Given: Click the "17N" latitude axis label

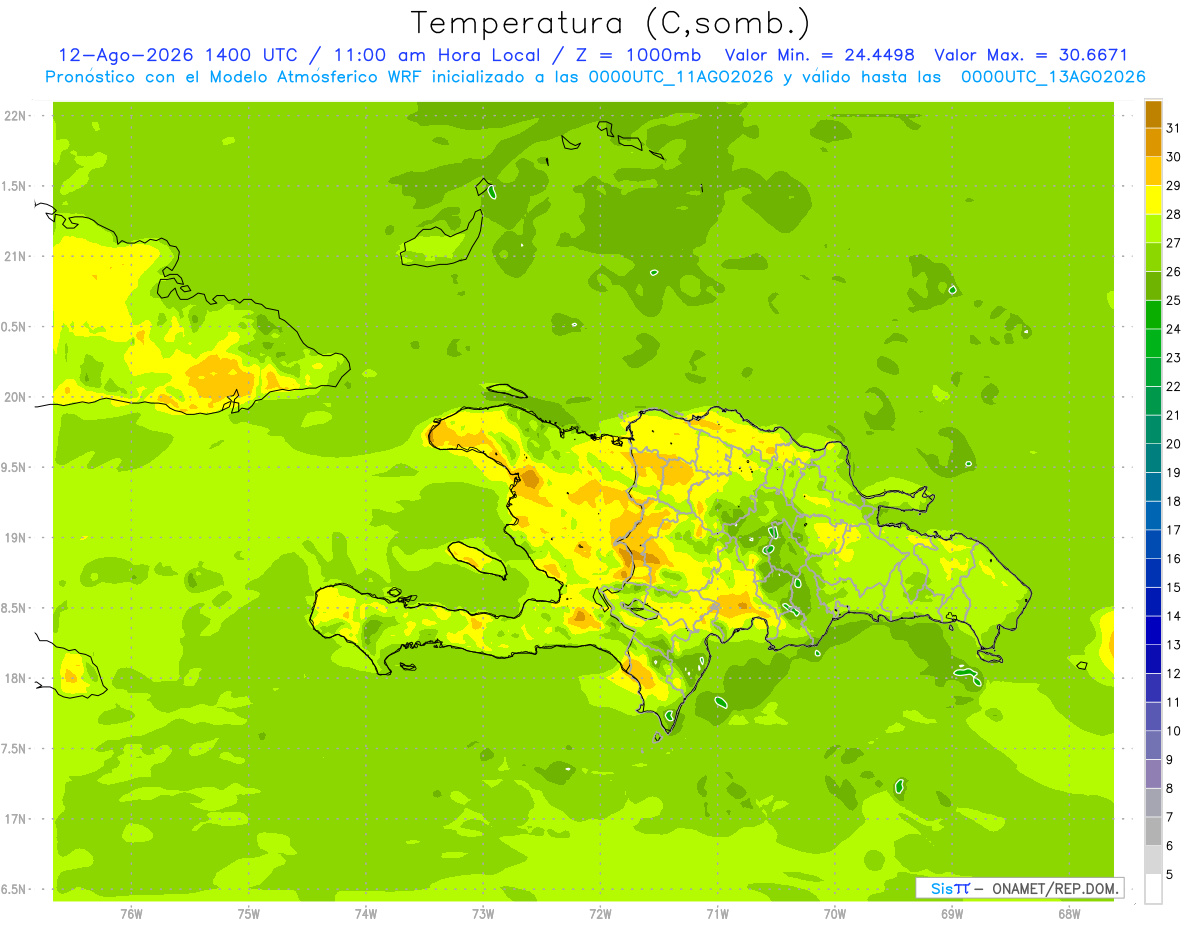Looking at the screenshot, I should point(15,819).
